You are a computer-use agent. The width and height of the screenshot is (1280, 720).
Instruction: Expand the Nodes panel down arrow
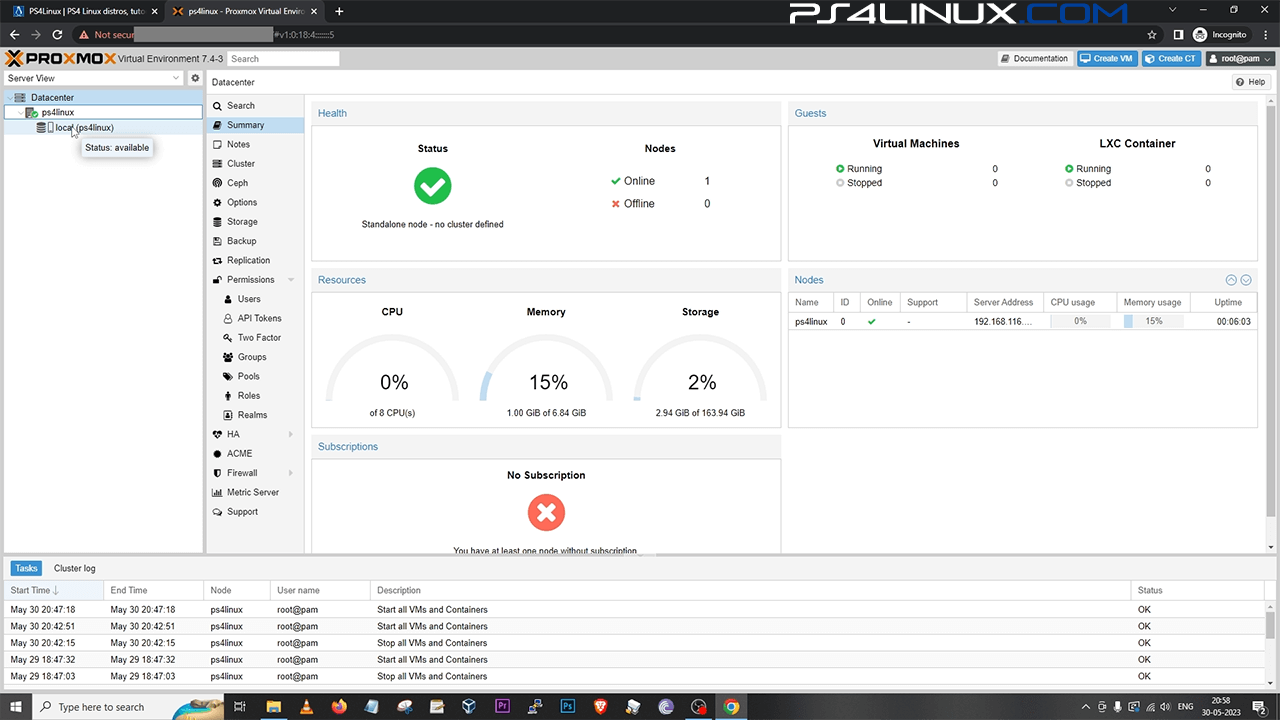click(x=1246, y=280)
